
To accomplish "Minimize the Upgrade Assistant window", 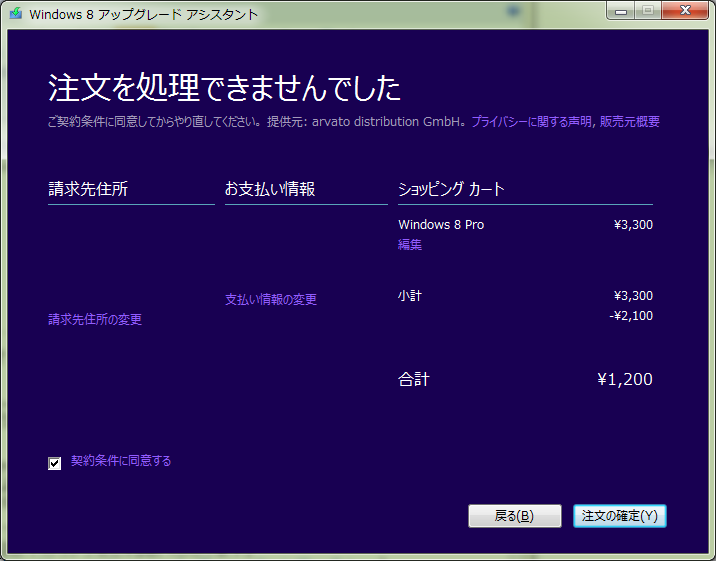I will [x=621, y=11].
